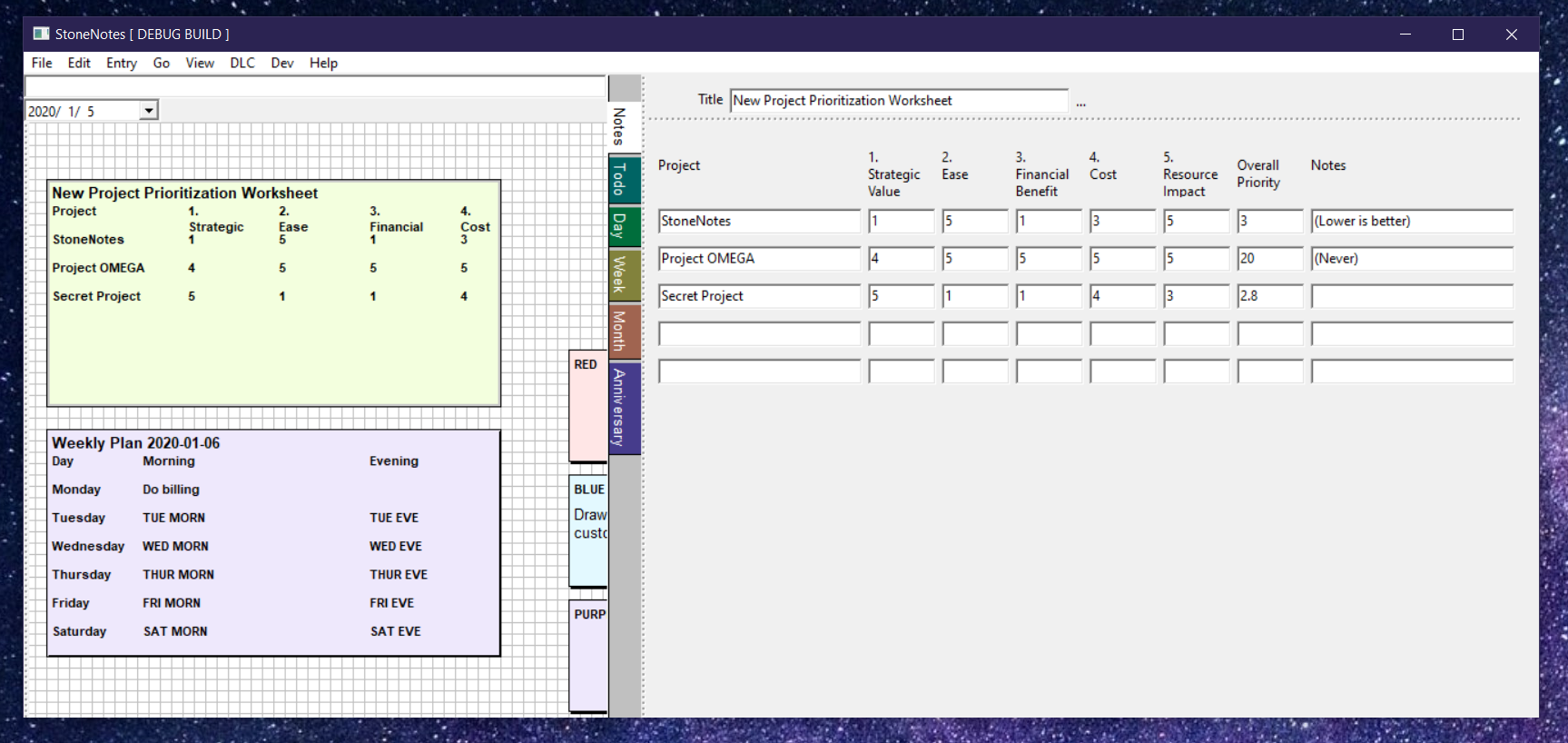This screenshot has height=743, width=1568.
Task: Click StoneNotes Strategic Value field
Action: tap(902, 221)
